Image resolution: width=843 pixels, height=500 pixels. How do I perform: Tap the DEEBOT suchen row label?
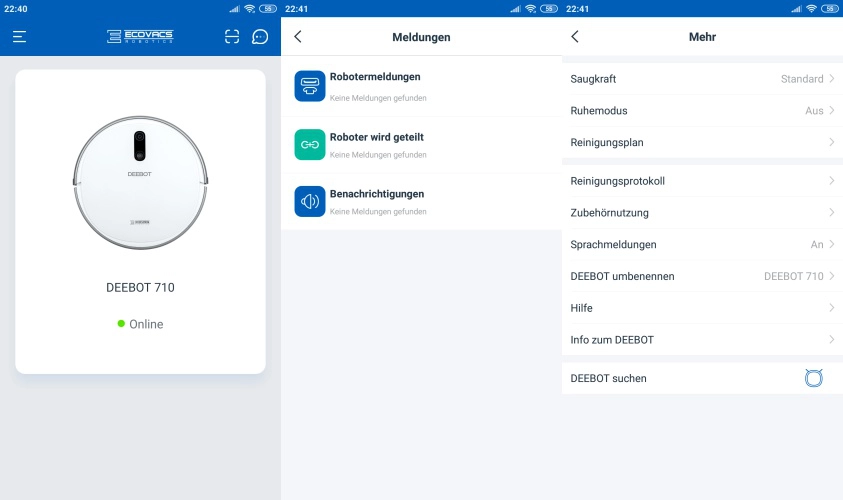608,378
